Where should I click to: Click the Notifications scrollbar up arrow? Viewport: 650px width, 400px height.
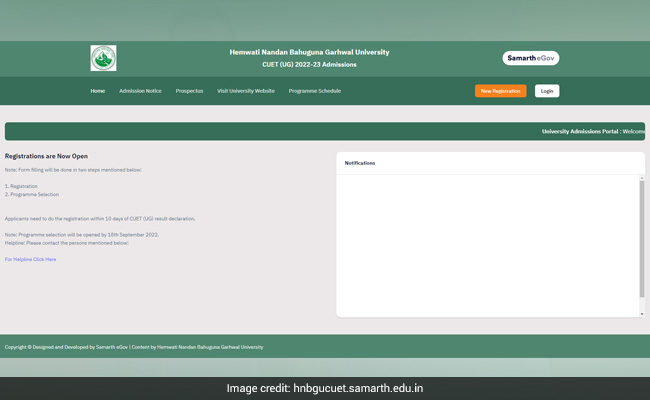[642, 179]
